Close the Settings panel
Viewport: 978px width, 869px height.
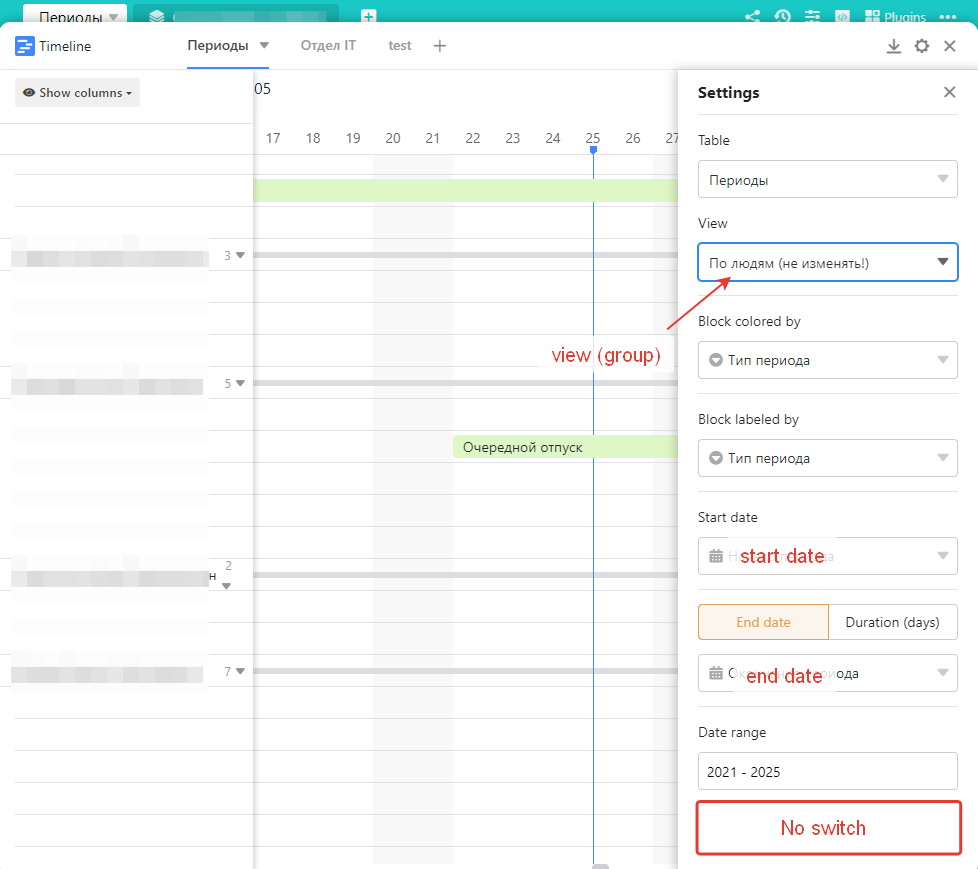coord(949,93)
